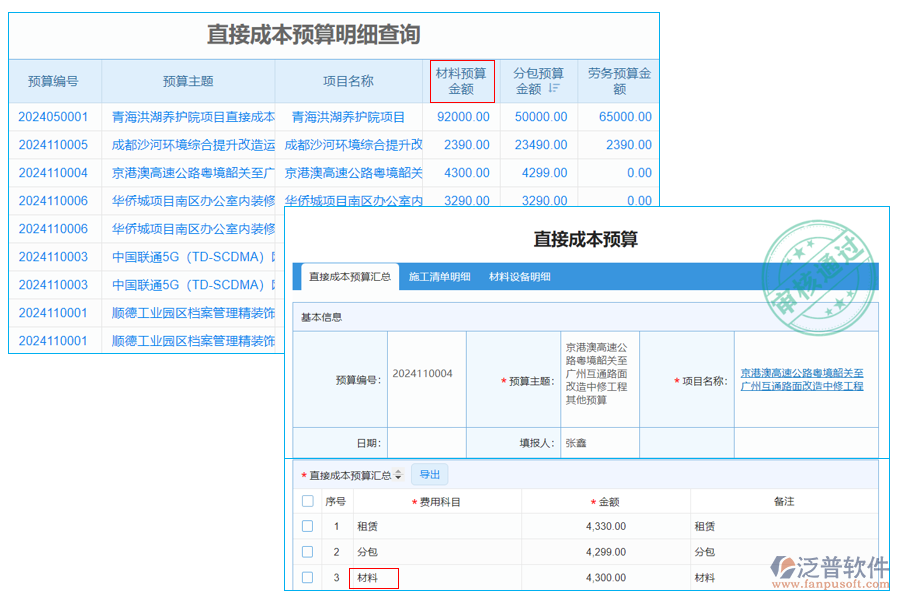Click the 日期 date input field
This screenshot has height=600, width=900.
[x=430, y=443]
